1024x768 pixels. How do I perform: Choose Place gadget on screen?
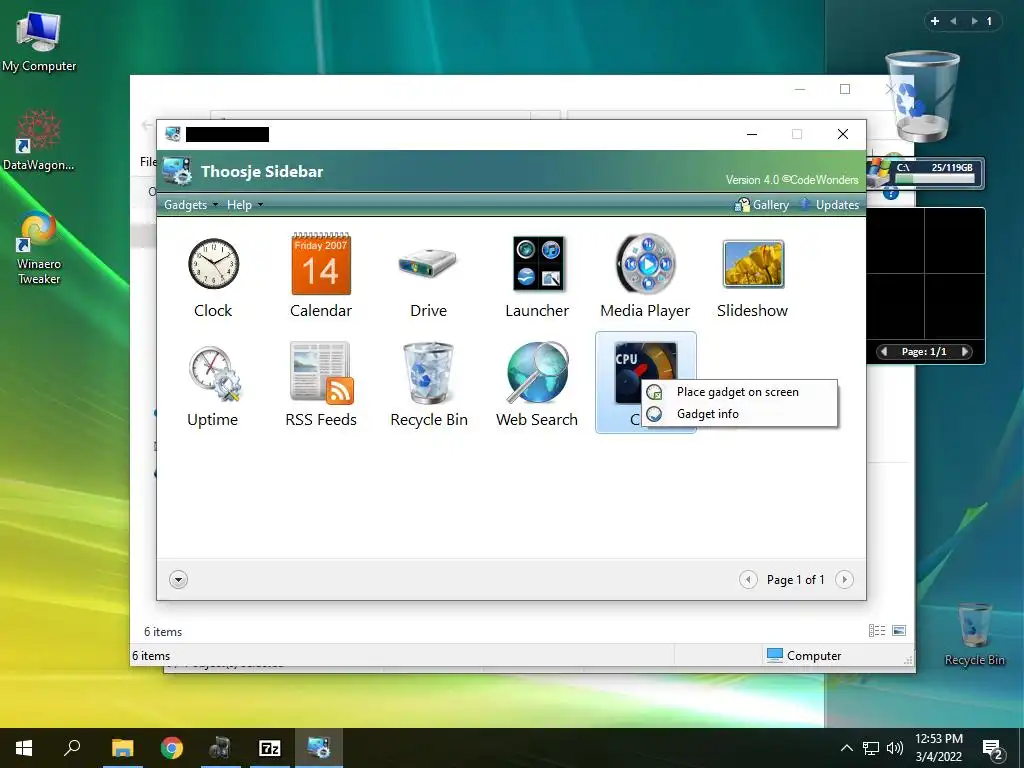pos(739,392)
